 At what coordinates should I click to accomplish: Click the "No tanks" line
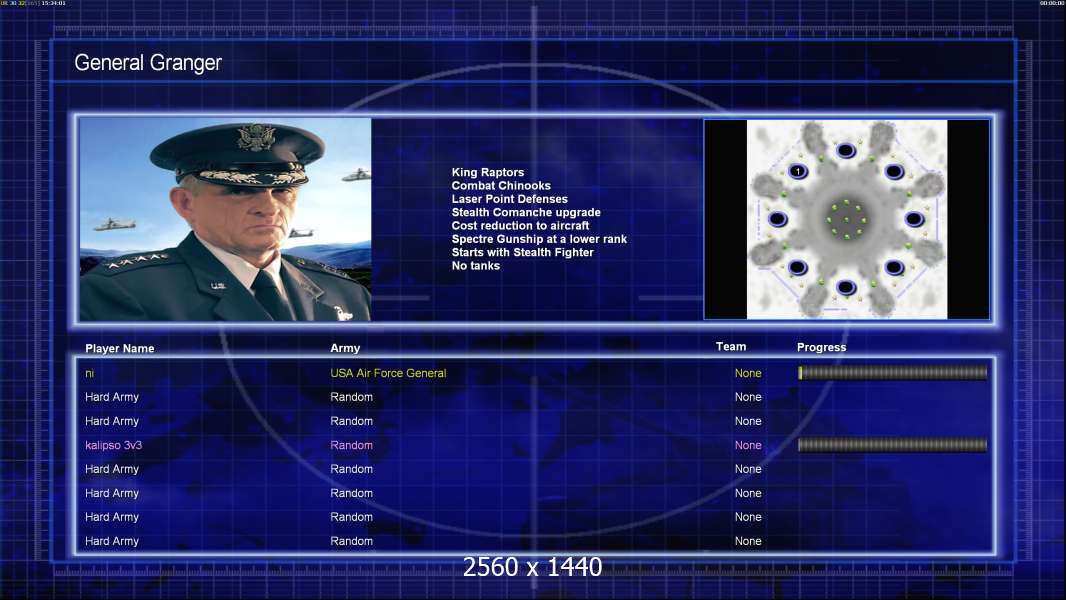475,266
